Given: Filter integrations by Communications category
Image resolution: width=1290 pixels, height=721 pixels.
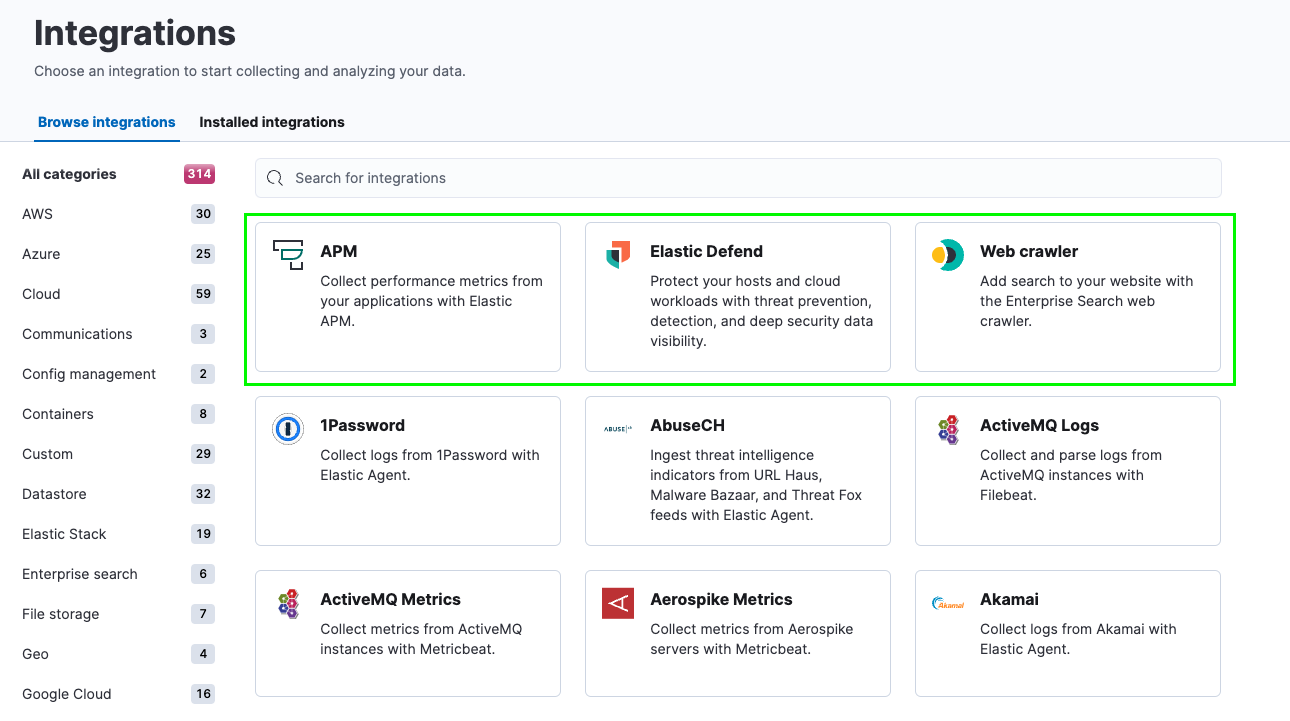Looking at the screenshot, I should pos(77,334).
